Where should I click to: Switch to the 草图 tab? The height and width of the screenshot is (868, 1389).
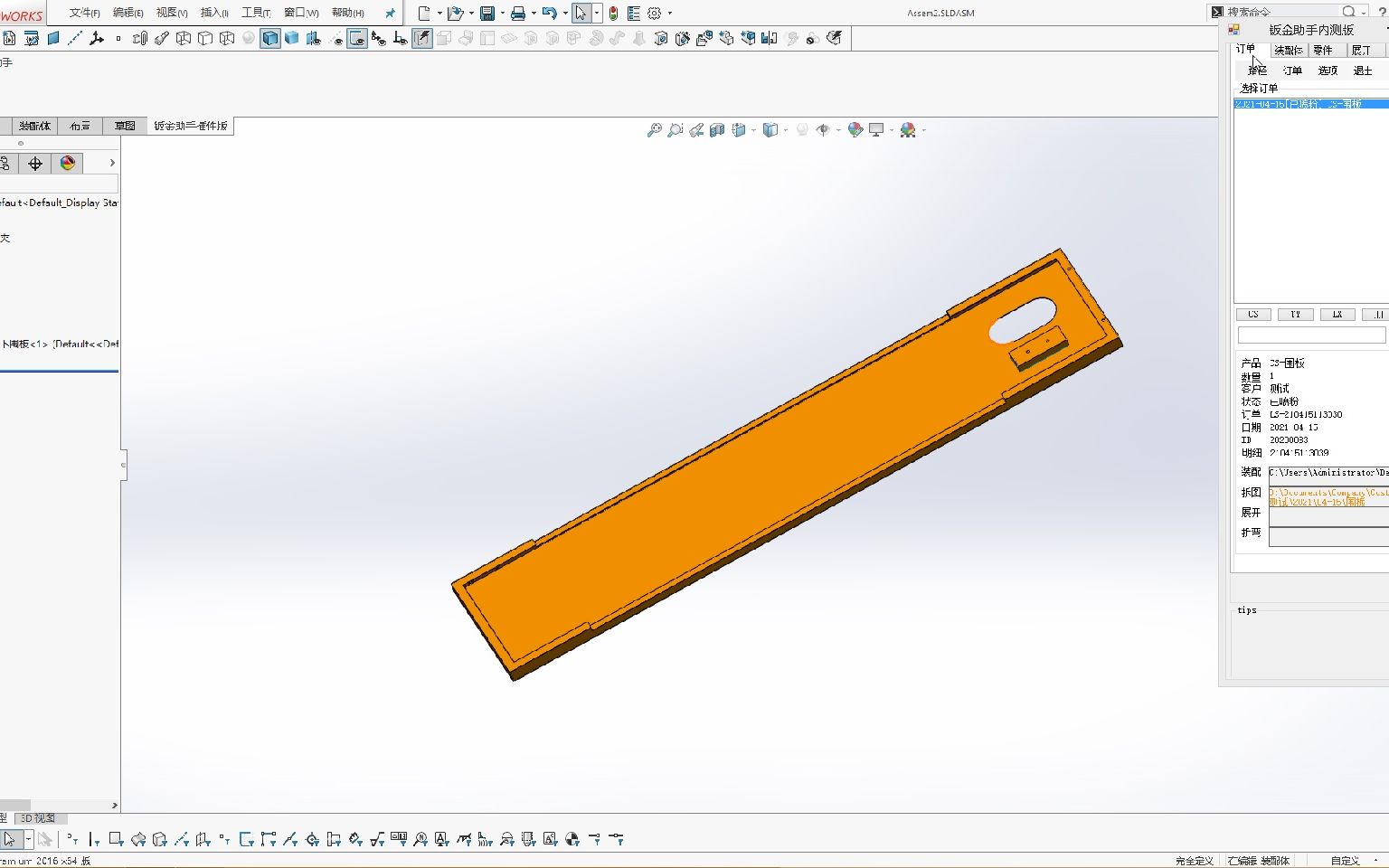click(125, 126)
